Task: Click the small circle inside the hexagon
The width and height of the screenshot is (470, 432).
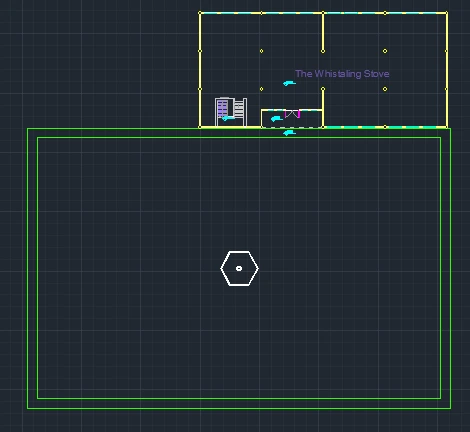Action: pyautogui.click(x=239, y=268)
